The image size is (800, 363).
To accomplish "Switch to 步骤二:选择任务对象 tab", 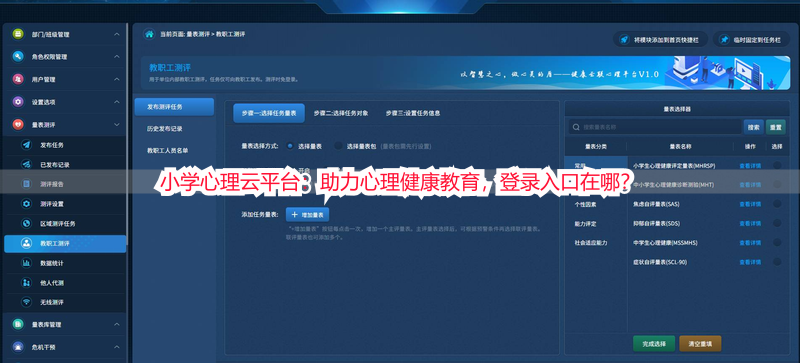I will coord(341,113).
